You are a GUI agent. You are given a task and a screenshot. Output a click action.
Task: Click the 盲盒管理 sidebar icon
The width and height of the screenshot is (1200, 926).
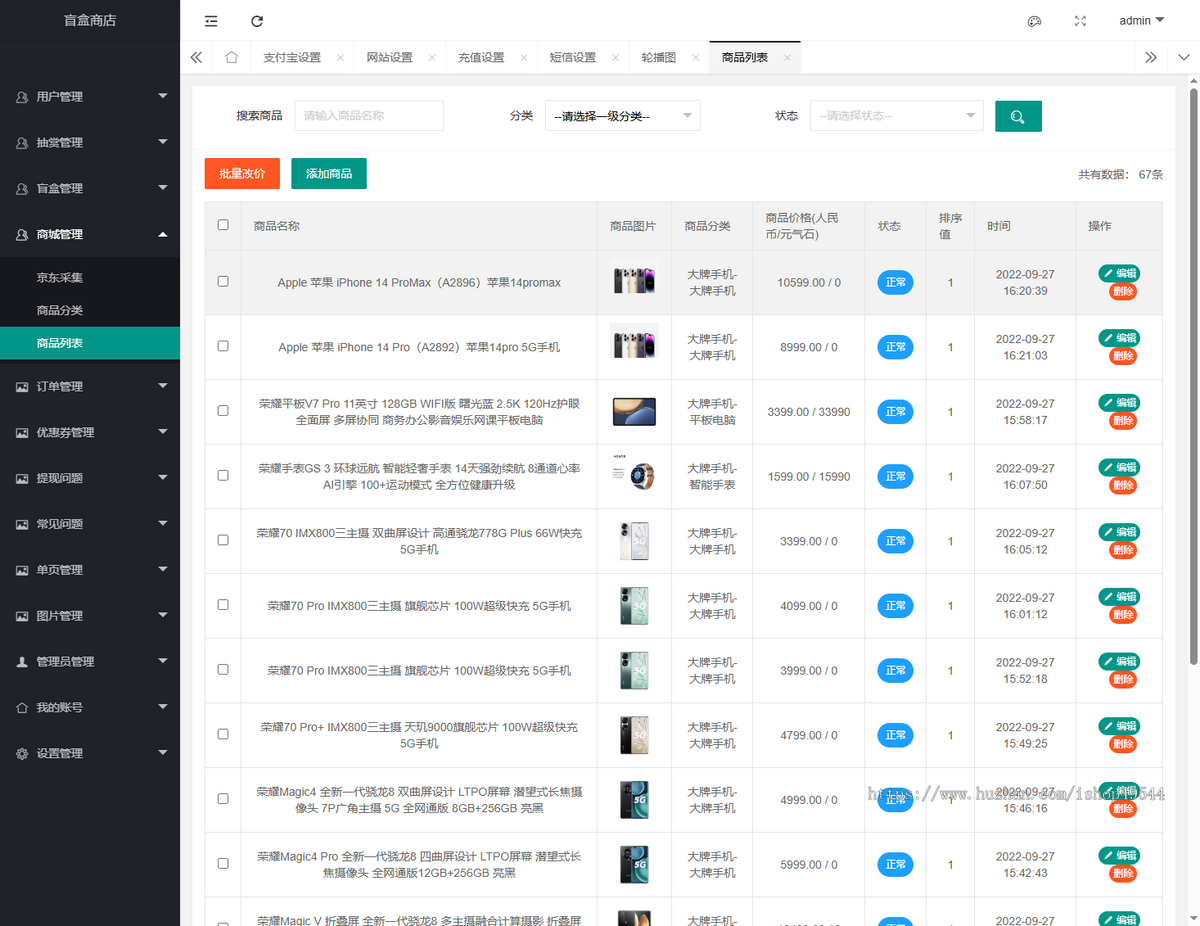tap(22, 188)
